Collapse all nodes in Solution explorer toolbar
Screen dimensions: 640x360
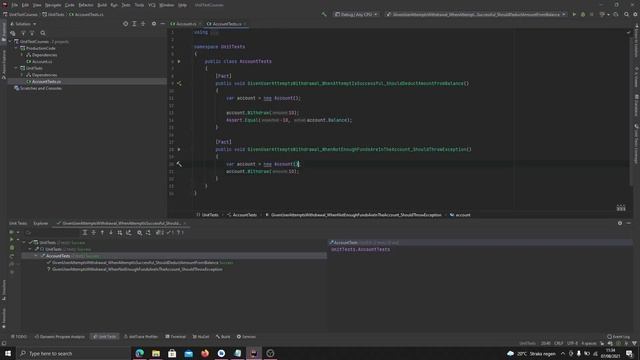143,24
